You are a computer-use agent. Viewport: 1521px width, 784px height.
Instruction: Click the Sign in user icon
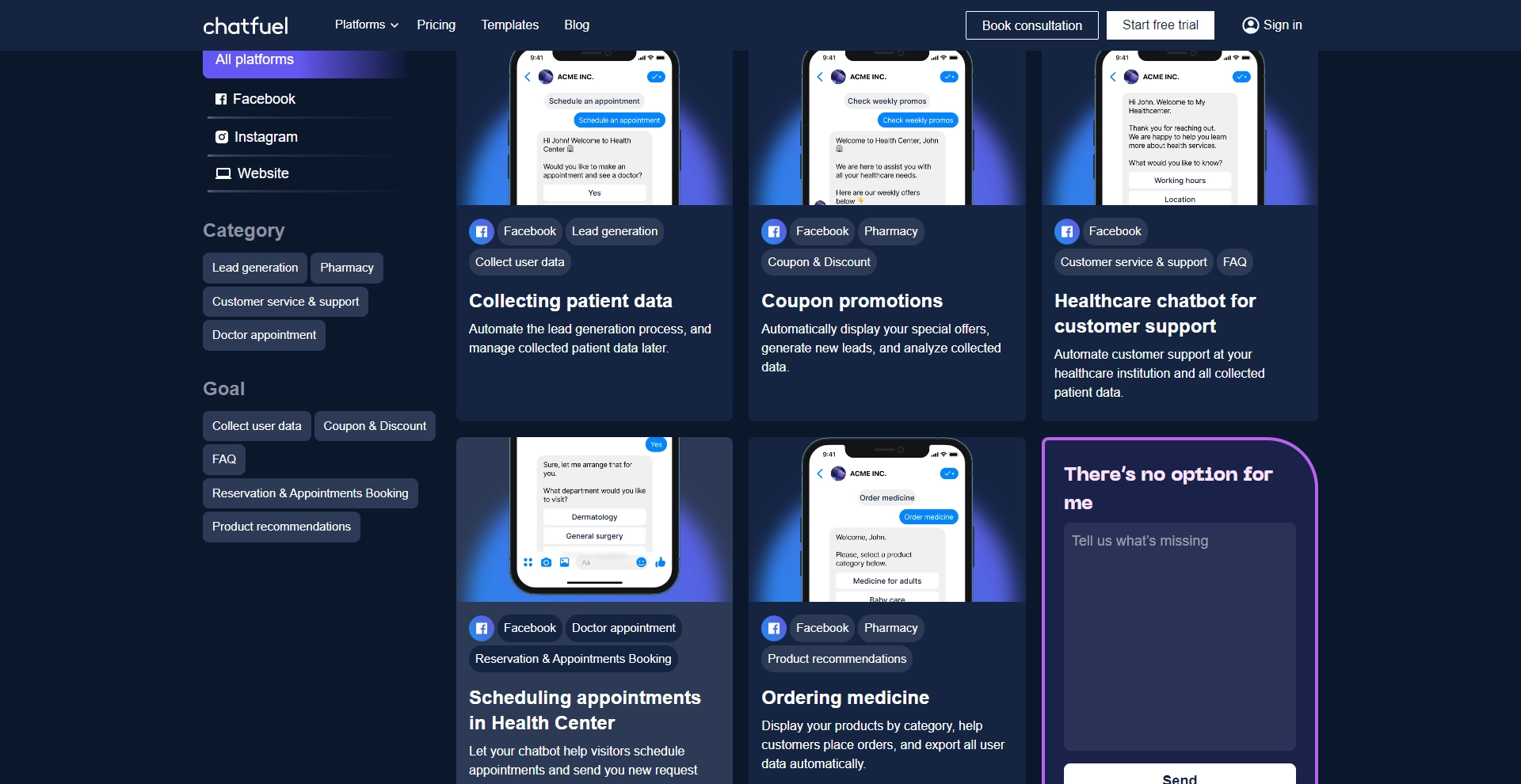click(x=1250, y=25)
